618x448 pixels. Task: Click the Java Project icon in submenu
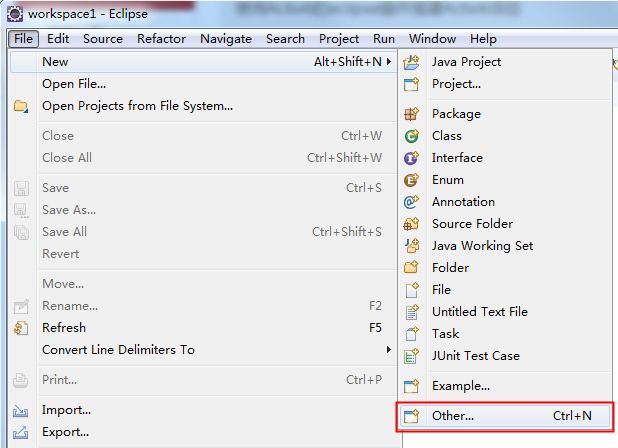411,62
